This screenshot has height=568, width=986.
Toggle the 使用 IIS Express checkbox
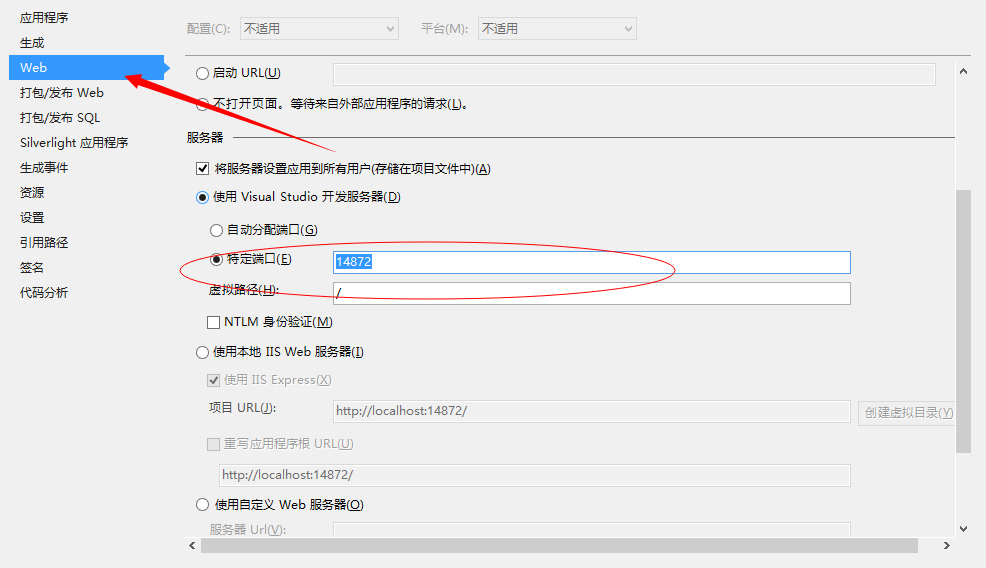[213, 380]
